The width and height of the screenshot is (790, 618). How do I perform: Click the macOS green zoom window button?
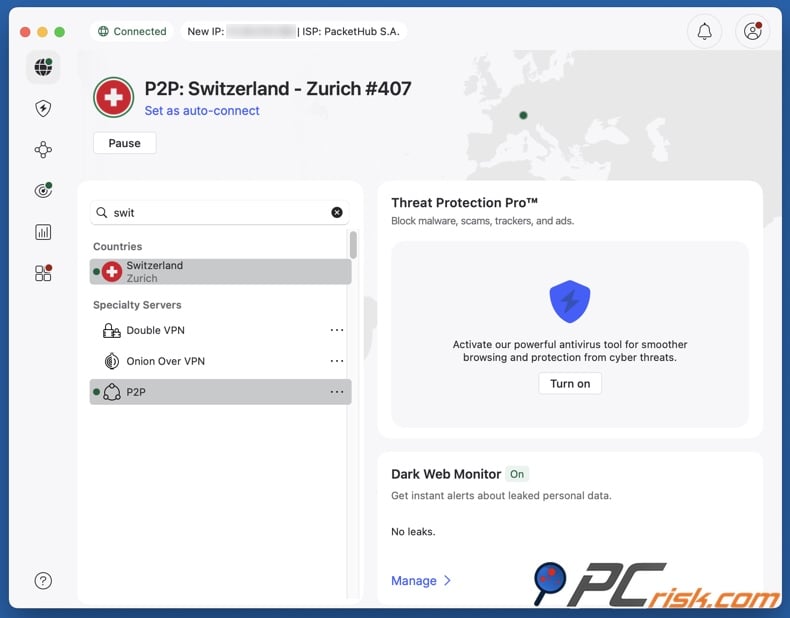point(59,32)
